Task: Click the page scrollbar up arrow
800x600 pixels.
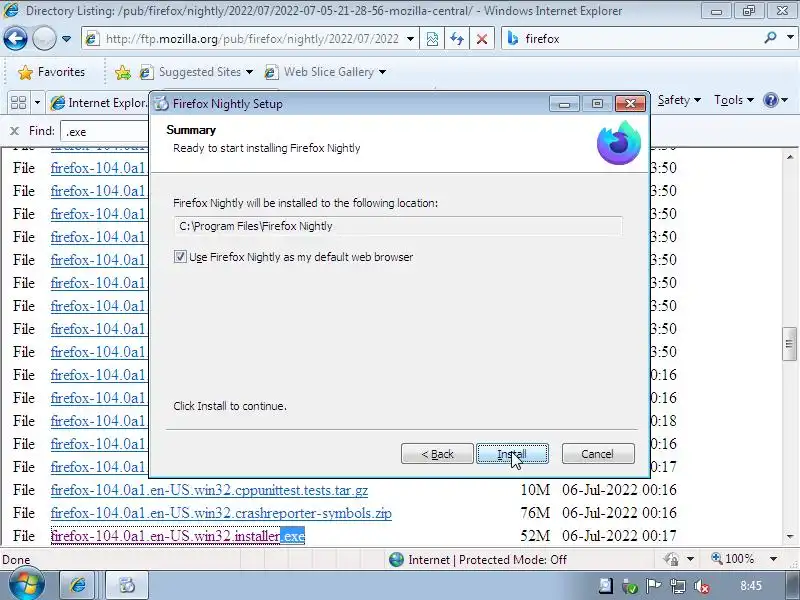Action: 790,157
